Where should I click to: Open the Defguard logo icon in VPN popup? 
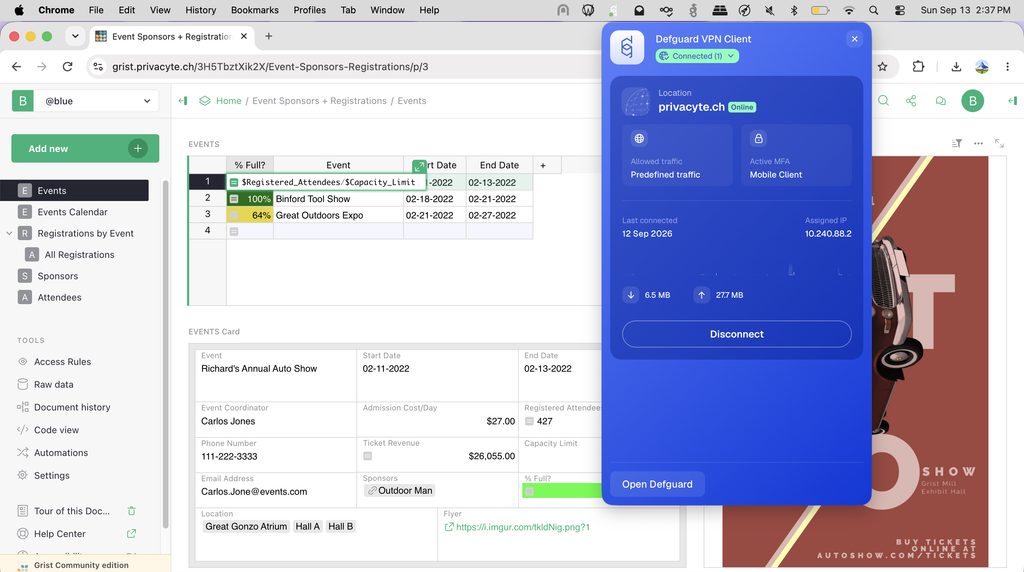[x=627, y=48]
